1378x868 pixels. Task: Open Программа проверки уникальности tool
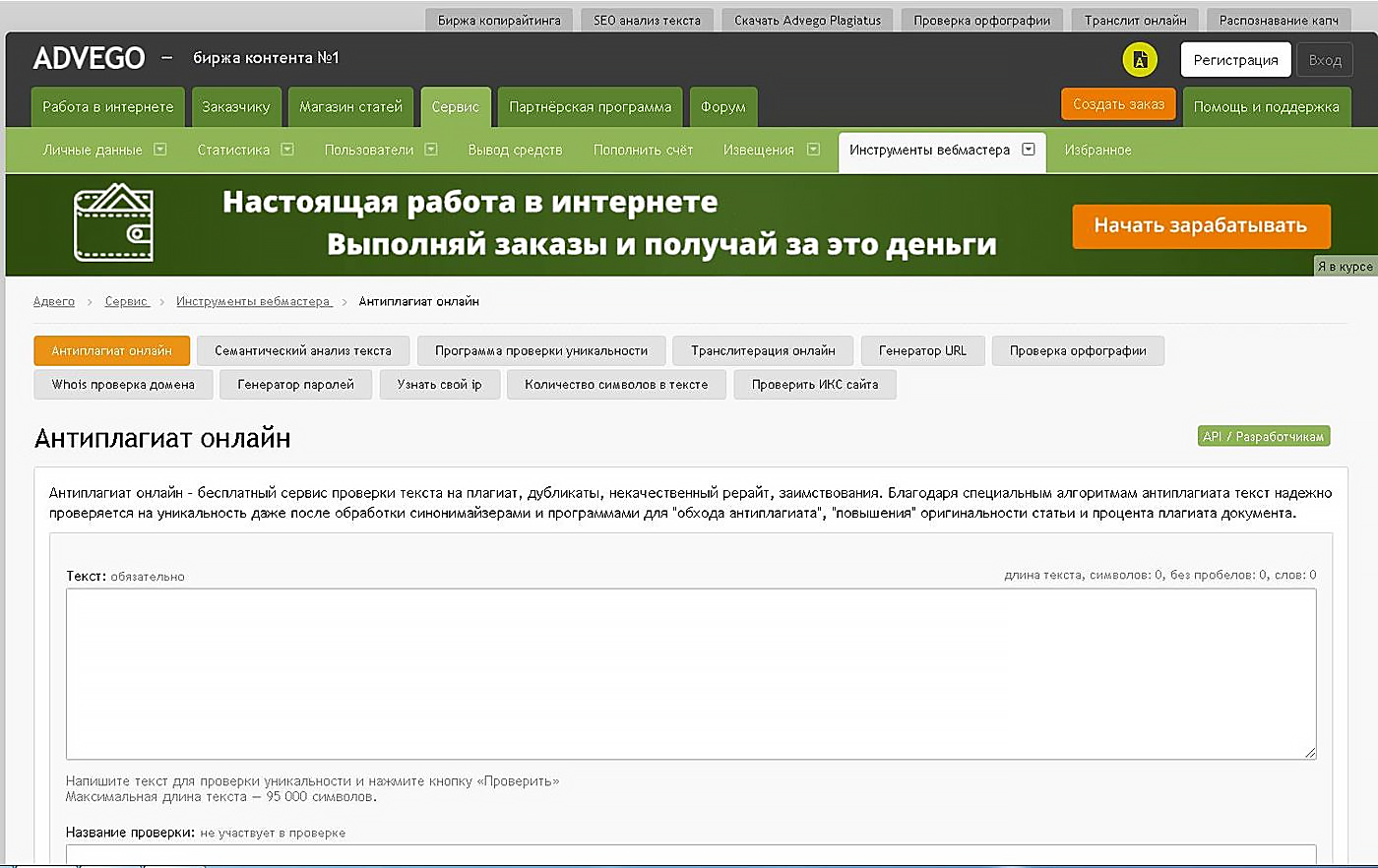pos(541,350)
